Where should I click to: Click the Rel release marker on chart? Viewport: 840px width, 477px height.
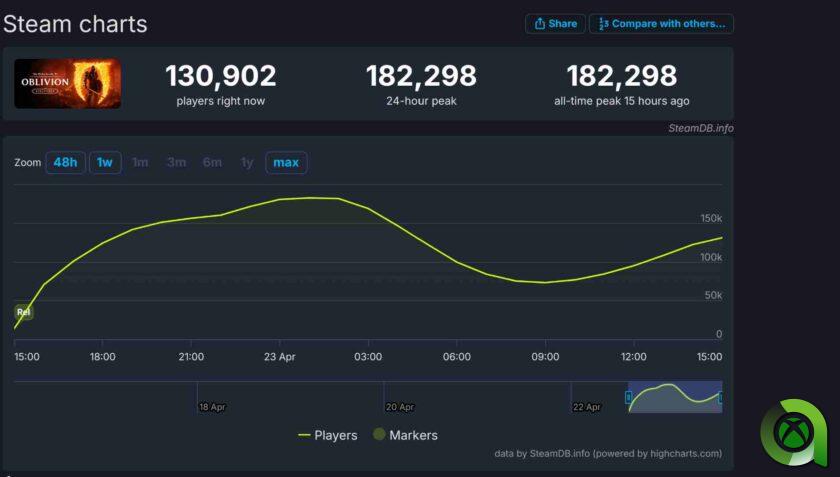click(x=23, y=312)
